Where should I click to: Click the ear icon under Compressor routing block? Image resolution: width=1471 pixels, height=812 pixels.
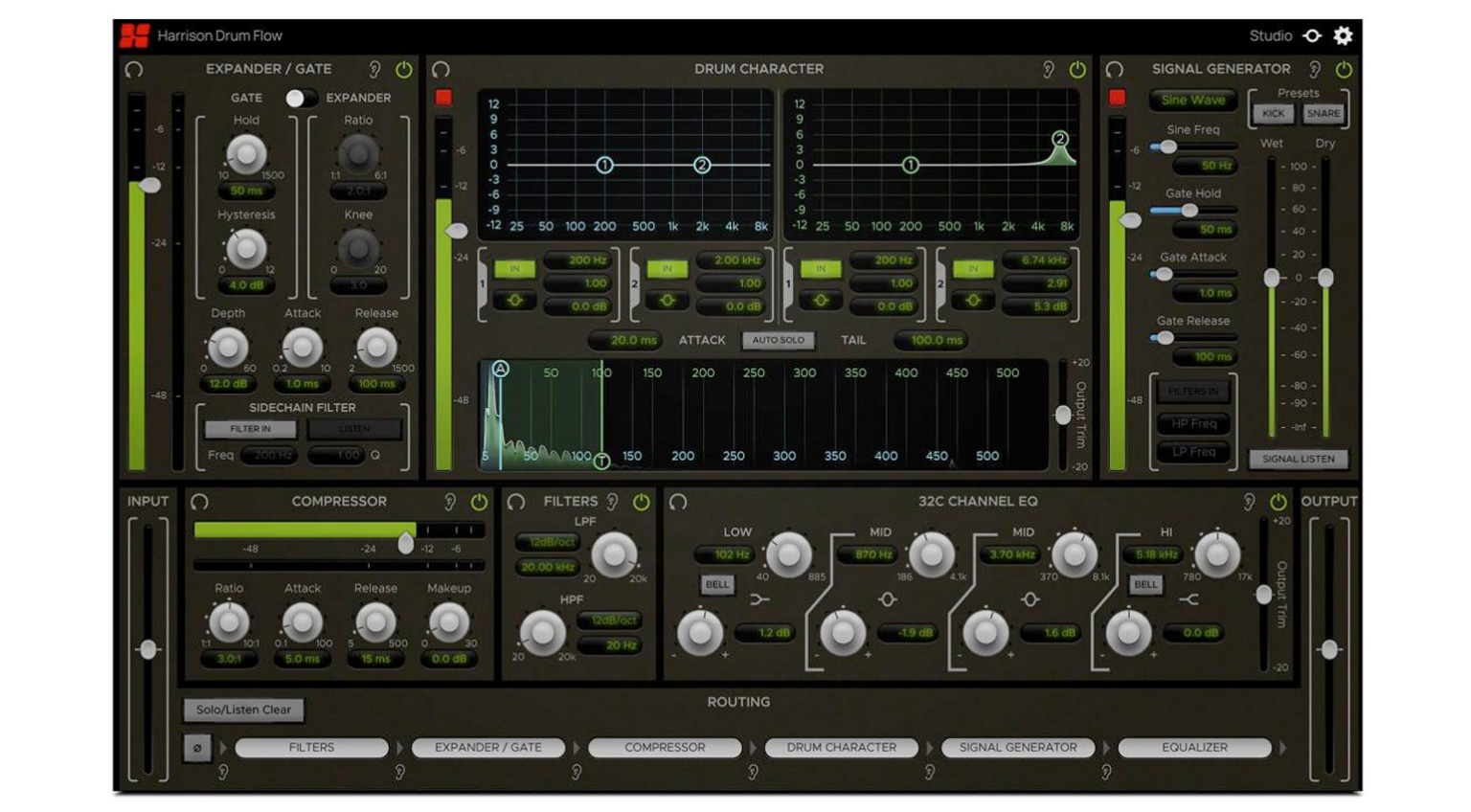(751, 771)
